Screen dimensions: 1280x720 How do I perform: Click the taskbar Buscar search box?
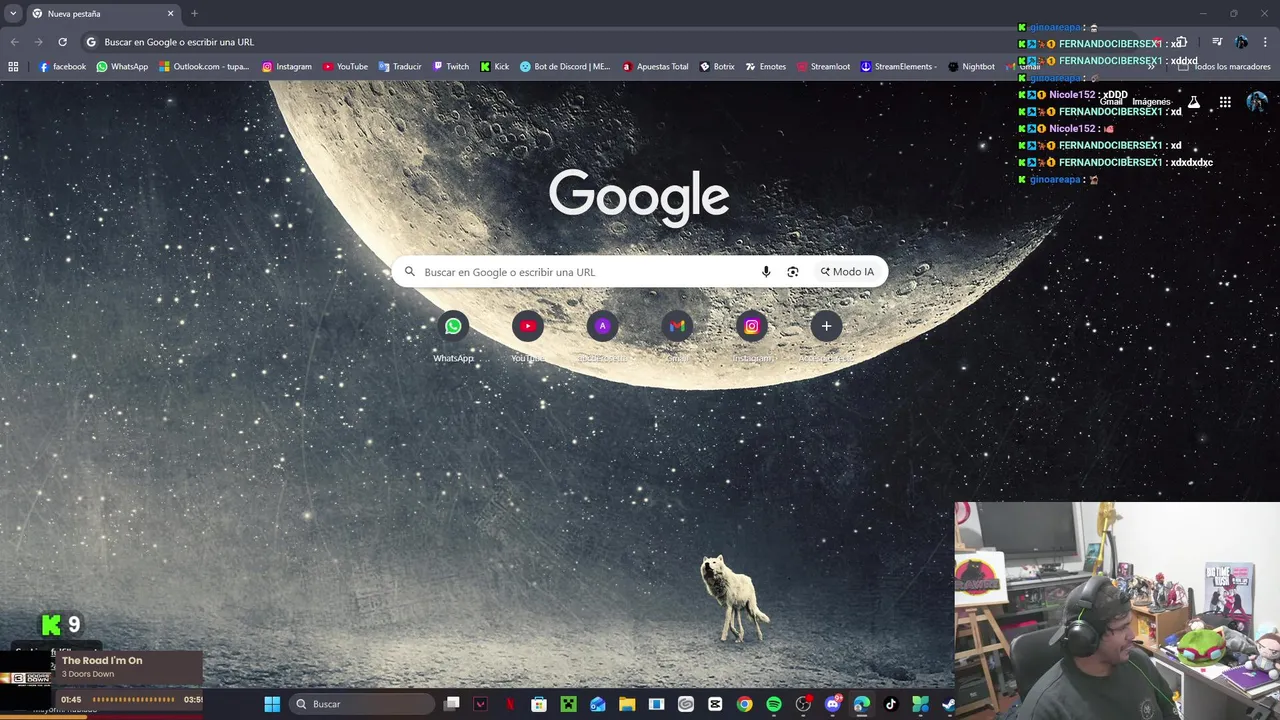tap(361, 704)
